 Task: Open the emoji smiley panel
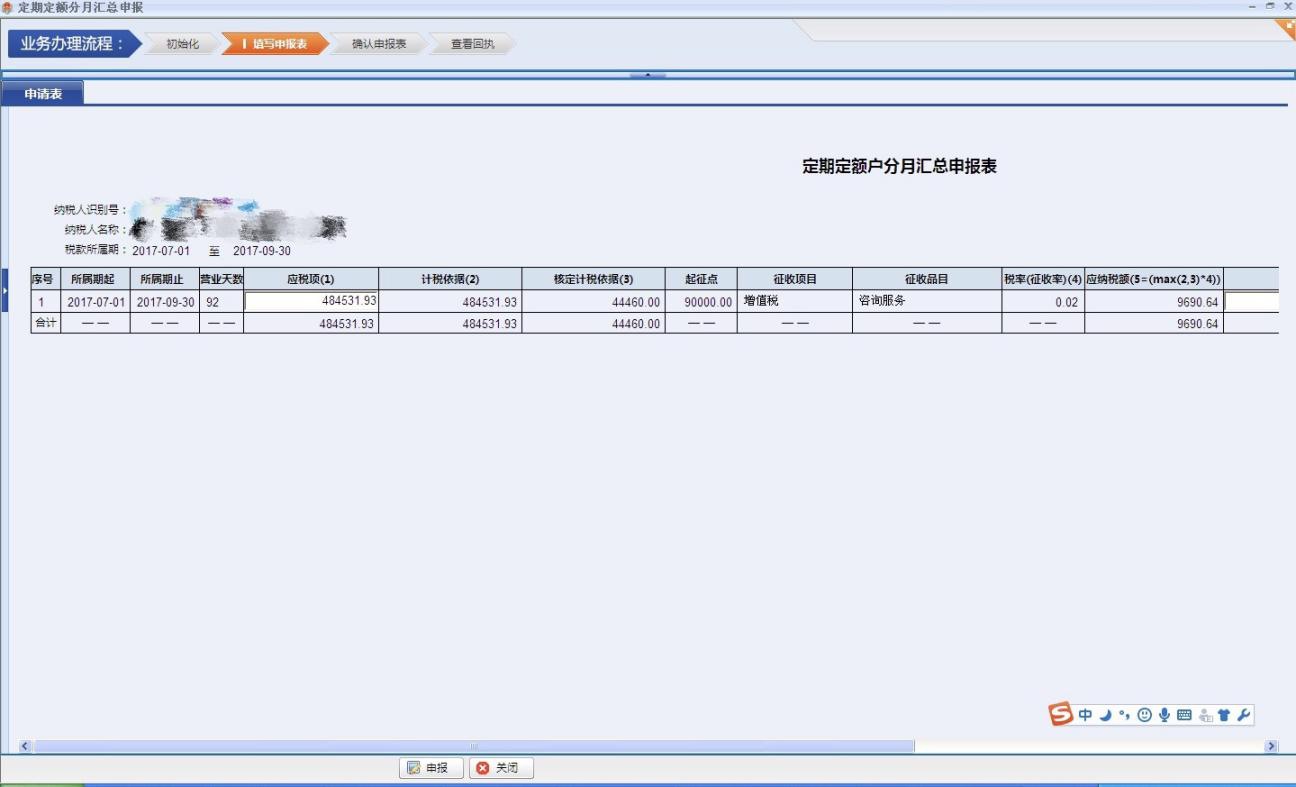pyautogui.click(x=1145, y=715)
